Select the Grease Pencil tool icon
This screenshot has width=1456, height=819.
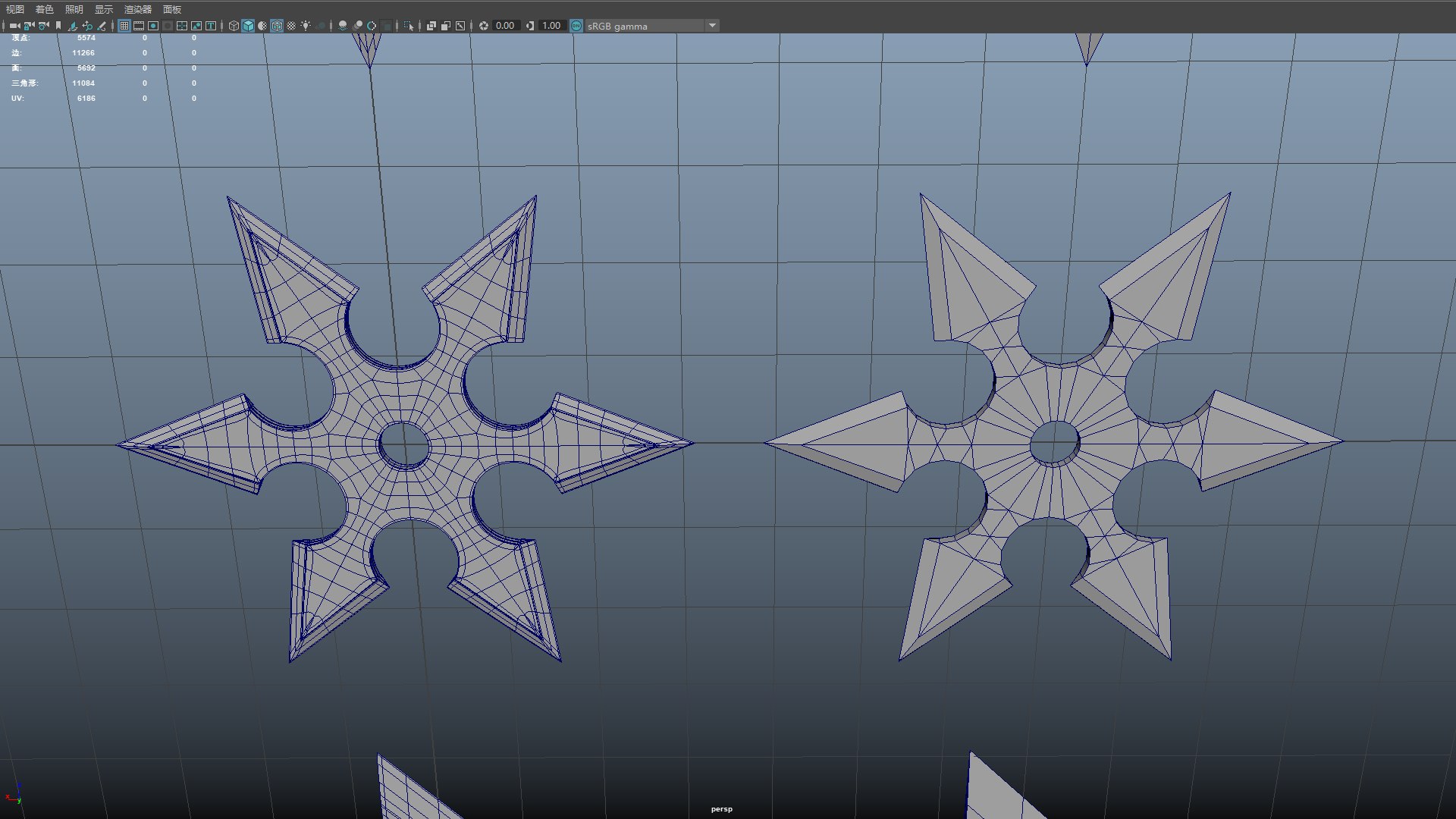[x=102, y=26]
